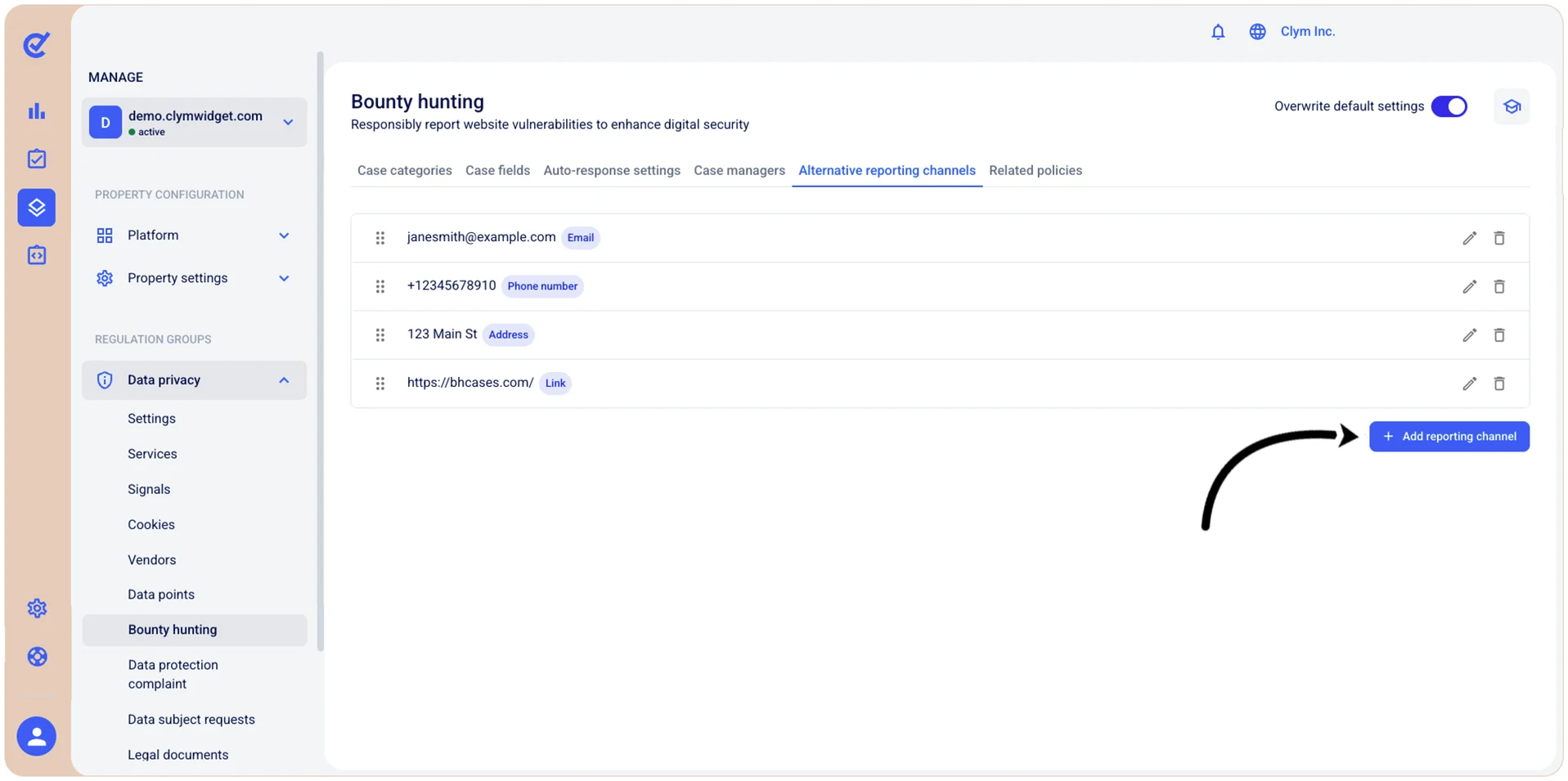Click the sidebar vertical scrollbar
Screen dimensions: 1568x781
point(320,352)
